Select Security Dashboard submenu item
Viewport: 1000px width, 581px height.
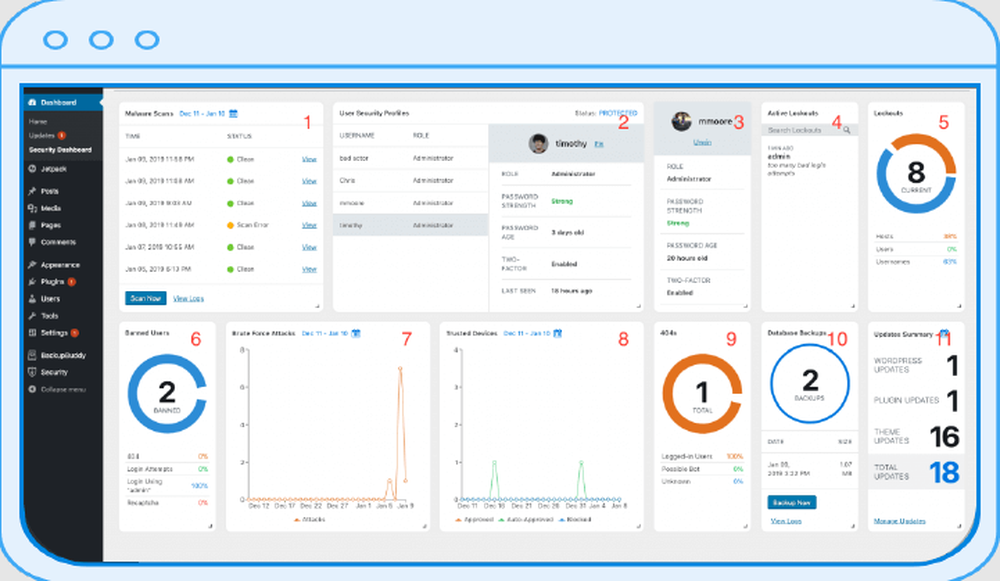tap(60, 150)
